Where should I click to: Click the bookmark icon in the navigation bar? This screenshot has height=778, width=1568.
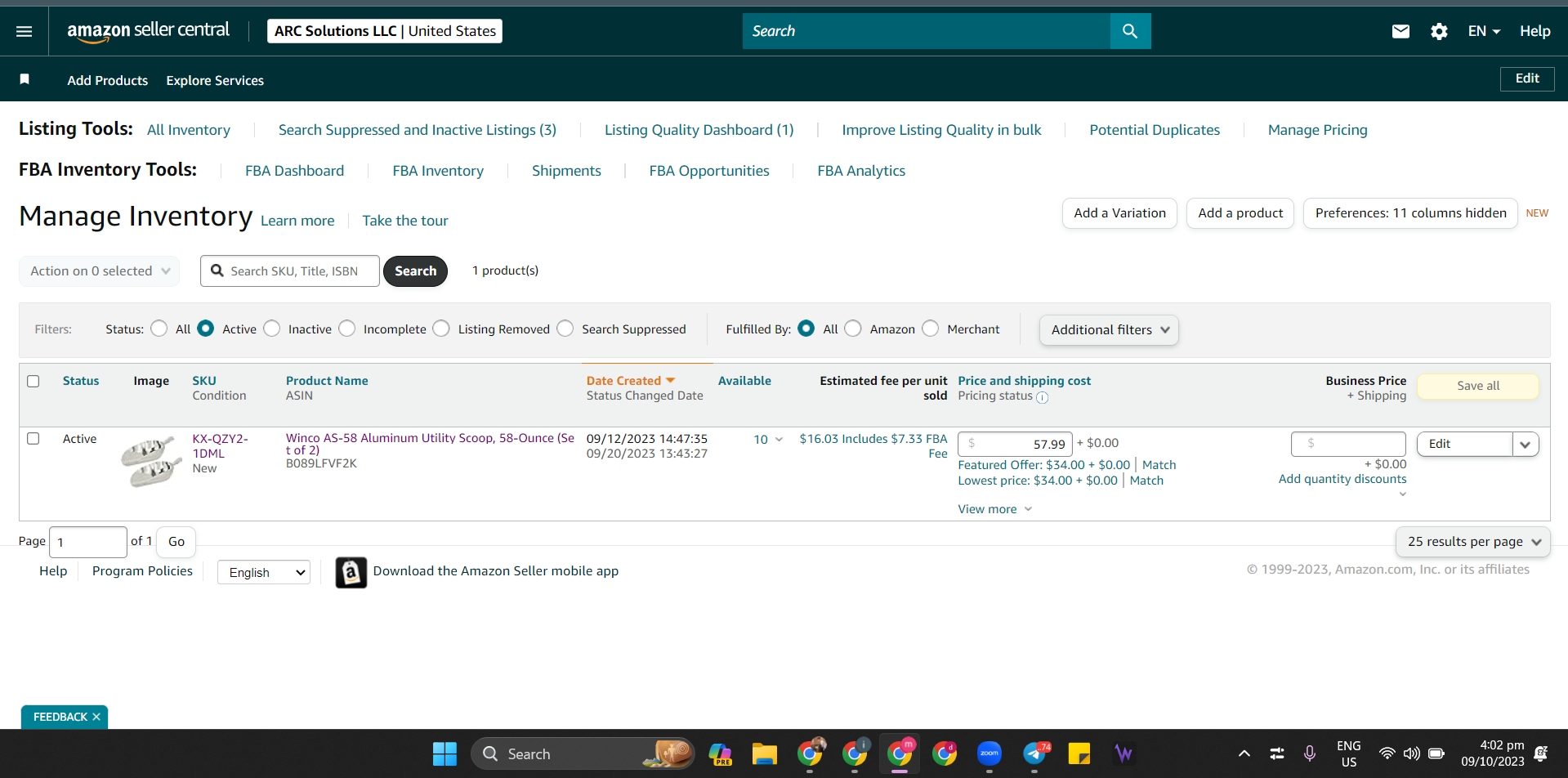pos(25,79)
